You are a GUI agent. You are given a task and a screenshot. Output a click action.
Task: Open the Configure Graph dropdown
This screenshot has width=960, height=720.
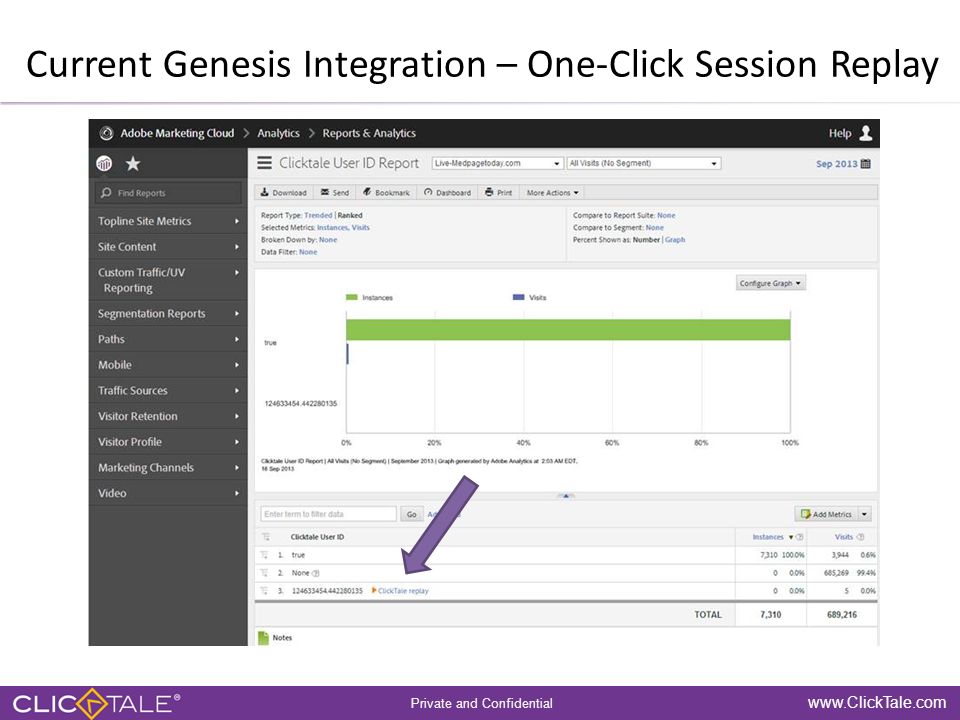770,283
